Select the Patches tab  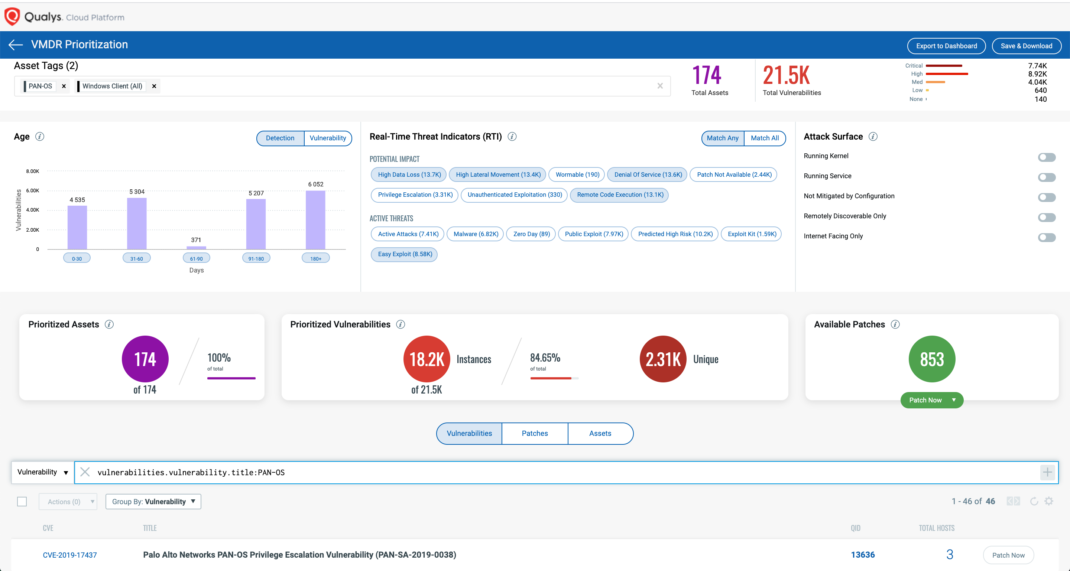(x=534, y=433)
